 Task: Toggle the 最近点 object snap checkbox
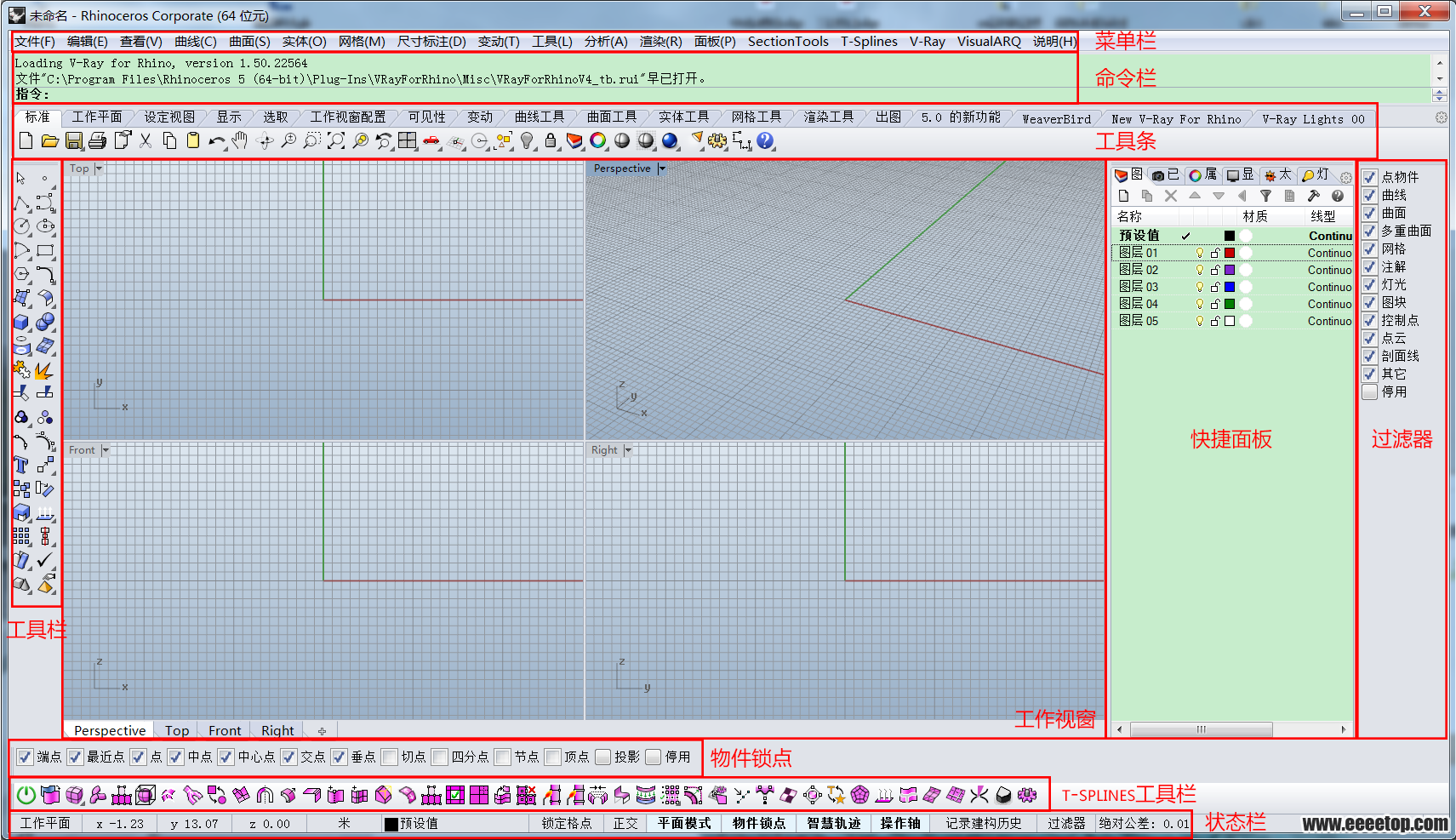(76, 757)
